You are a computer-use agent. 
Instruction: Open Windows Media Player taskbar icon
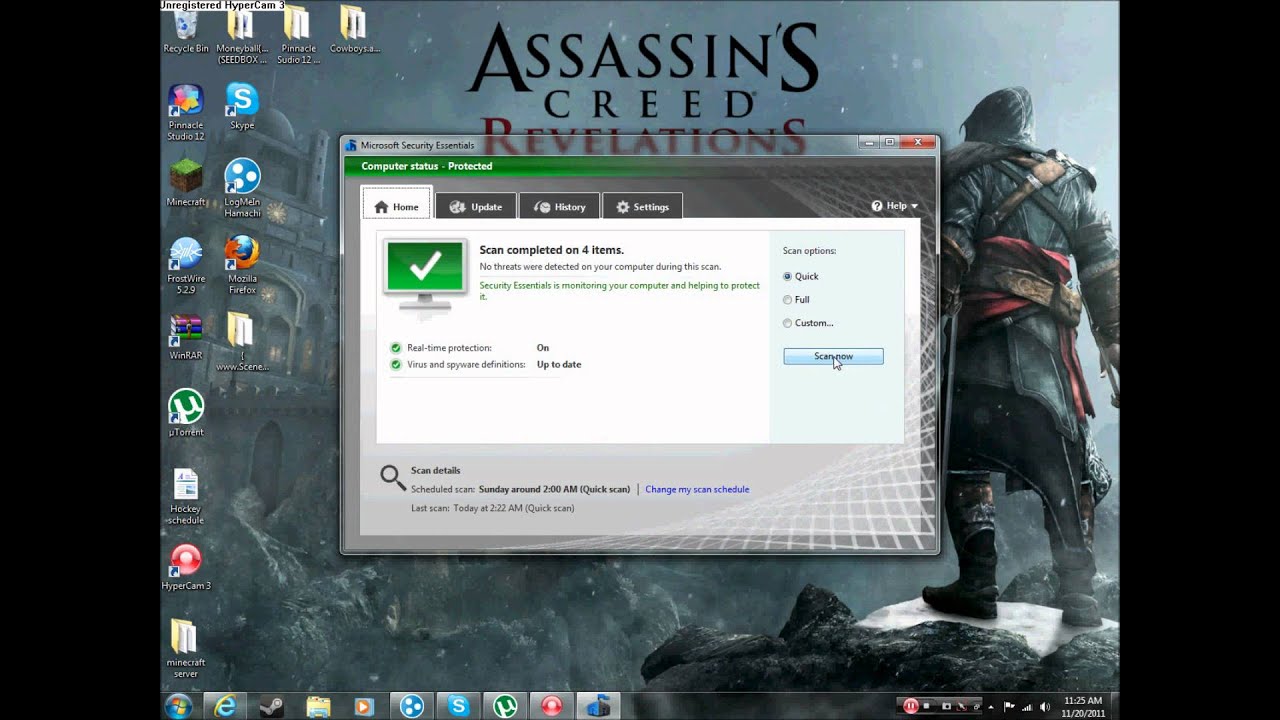(363, 706)
